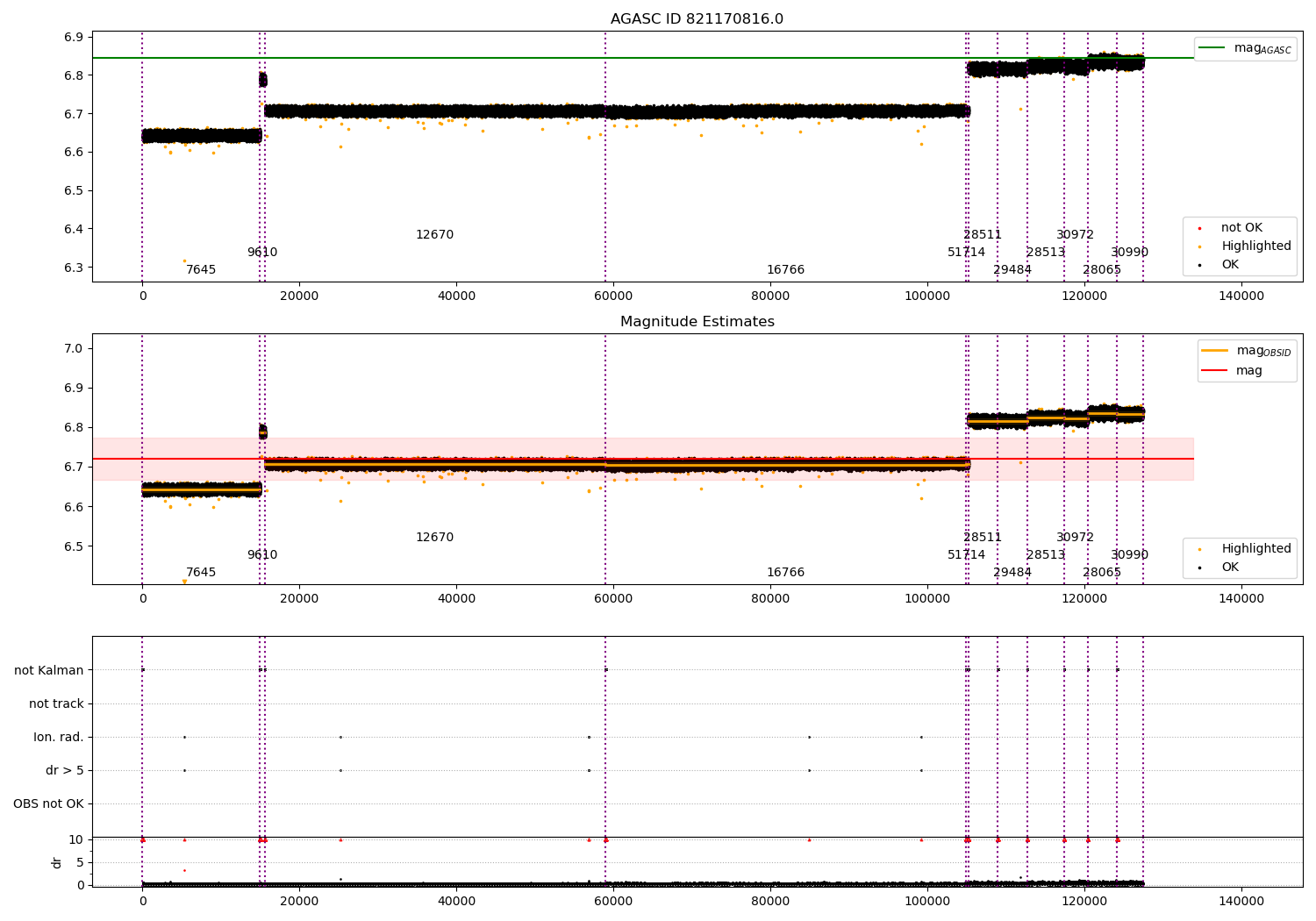Viewport: 1316px width, 921px height.
Task: Click the 6.5 y-axis tick in Magnitude Estimates plot
Action: point(74,547)
